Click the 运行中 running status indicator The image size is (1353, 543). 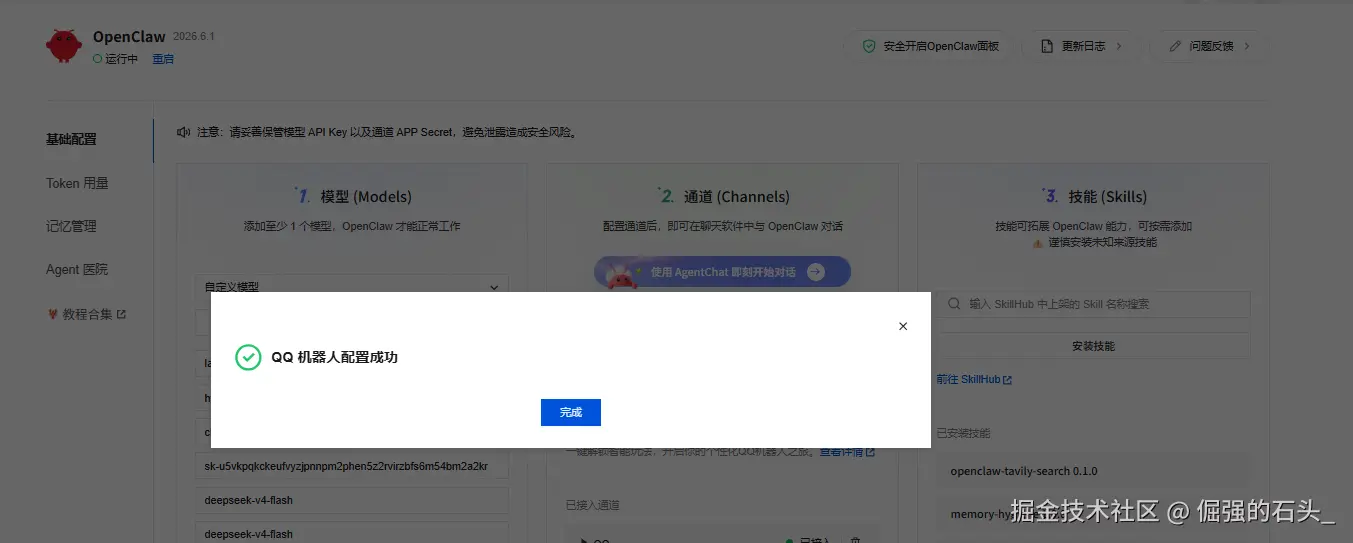point(115,59)
